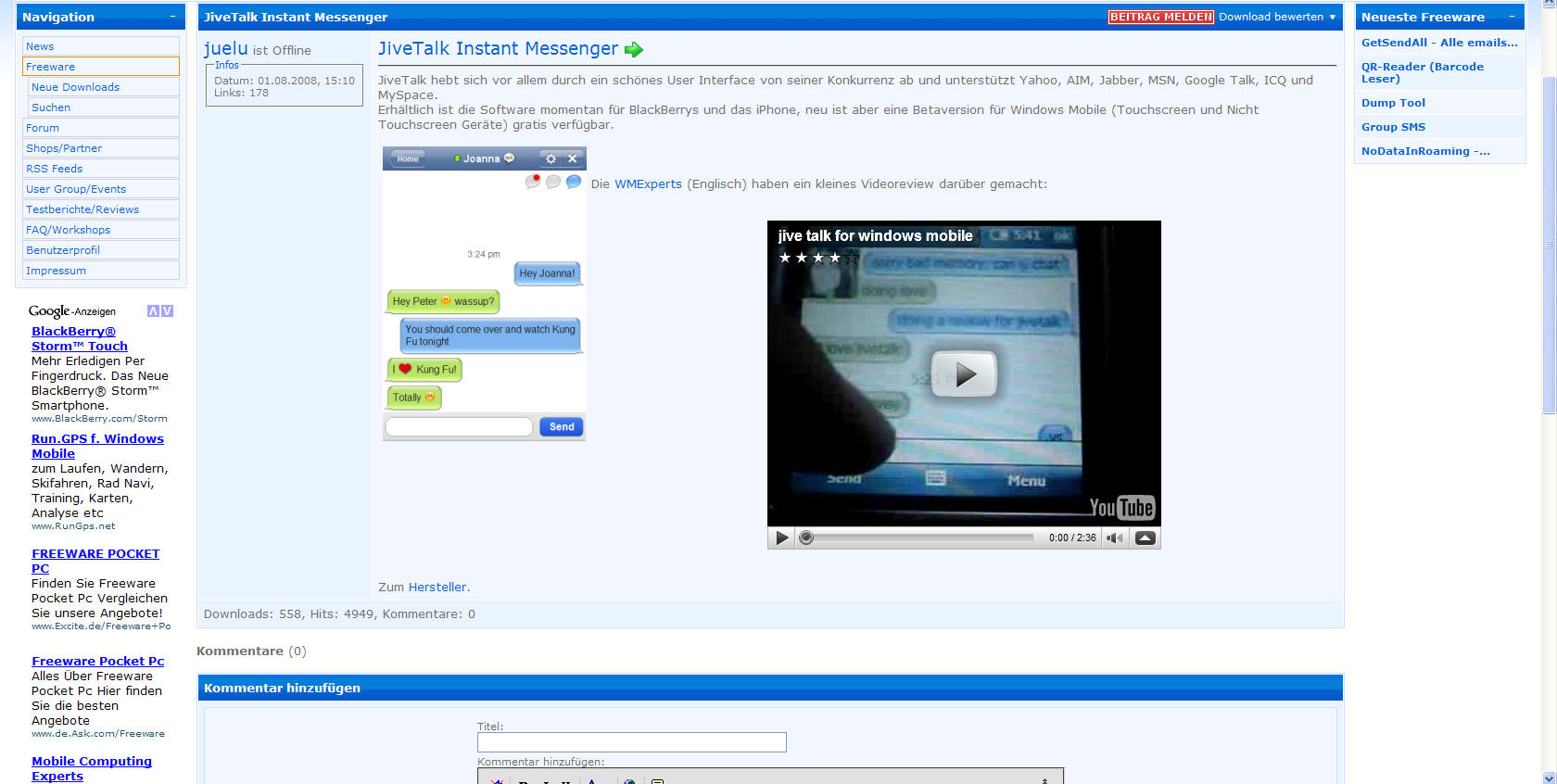Mute the video using the speaker icon
1557x784 pixels.
pos(1114,538)
